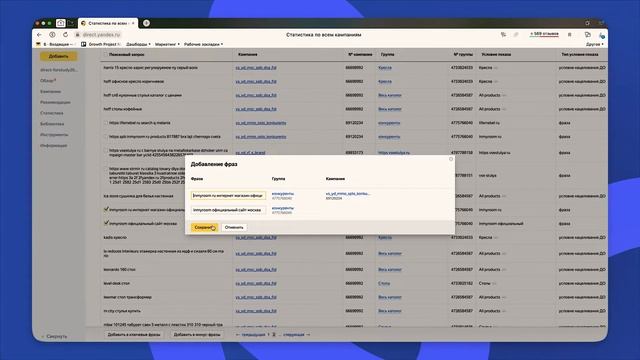Open the 'Весь каталог' group link in the leonardo row
Screen dimensions: 640x360
[390, 269]
